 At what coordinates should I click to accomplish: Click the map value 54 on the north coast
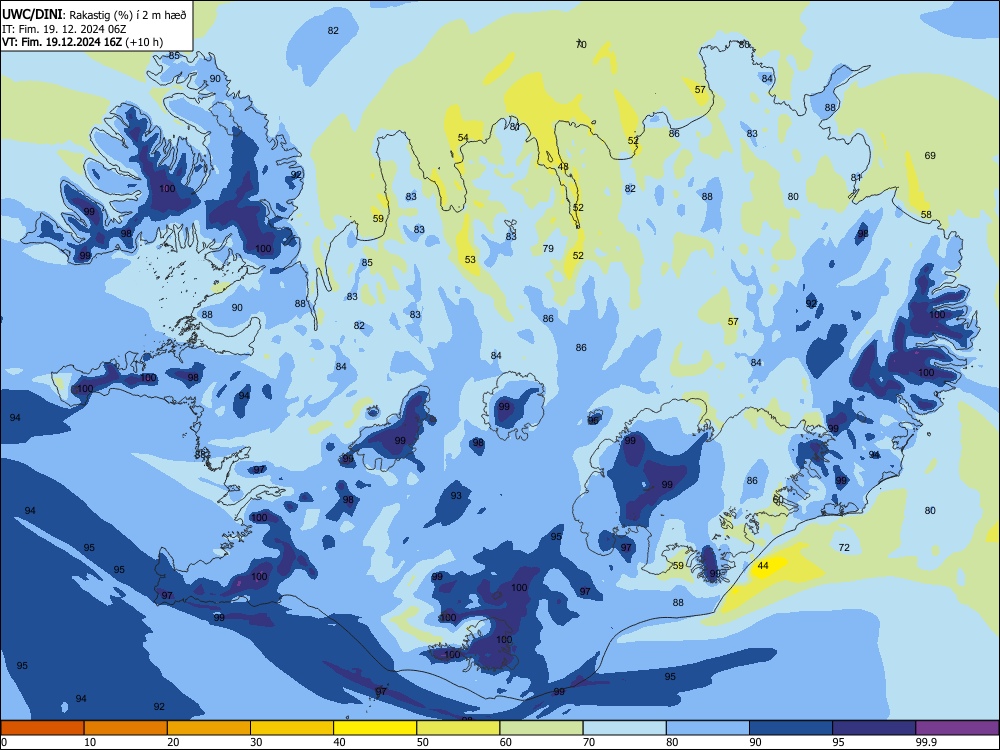point(463,137)
